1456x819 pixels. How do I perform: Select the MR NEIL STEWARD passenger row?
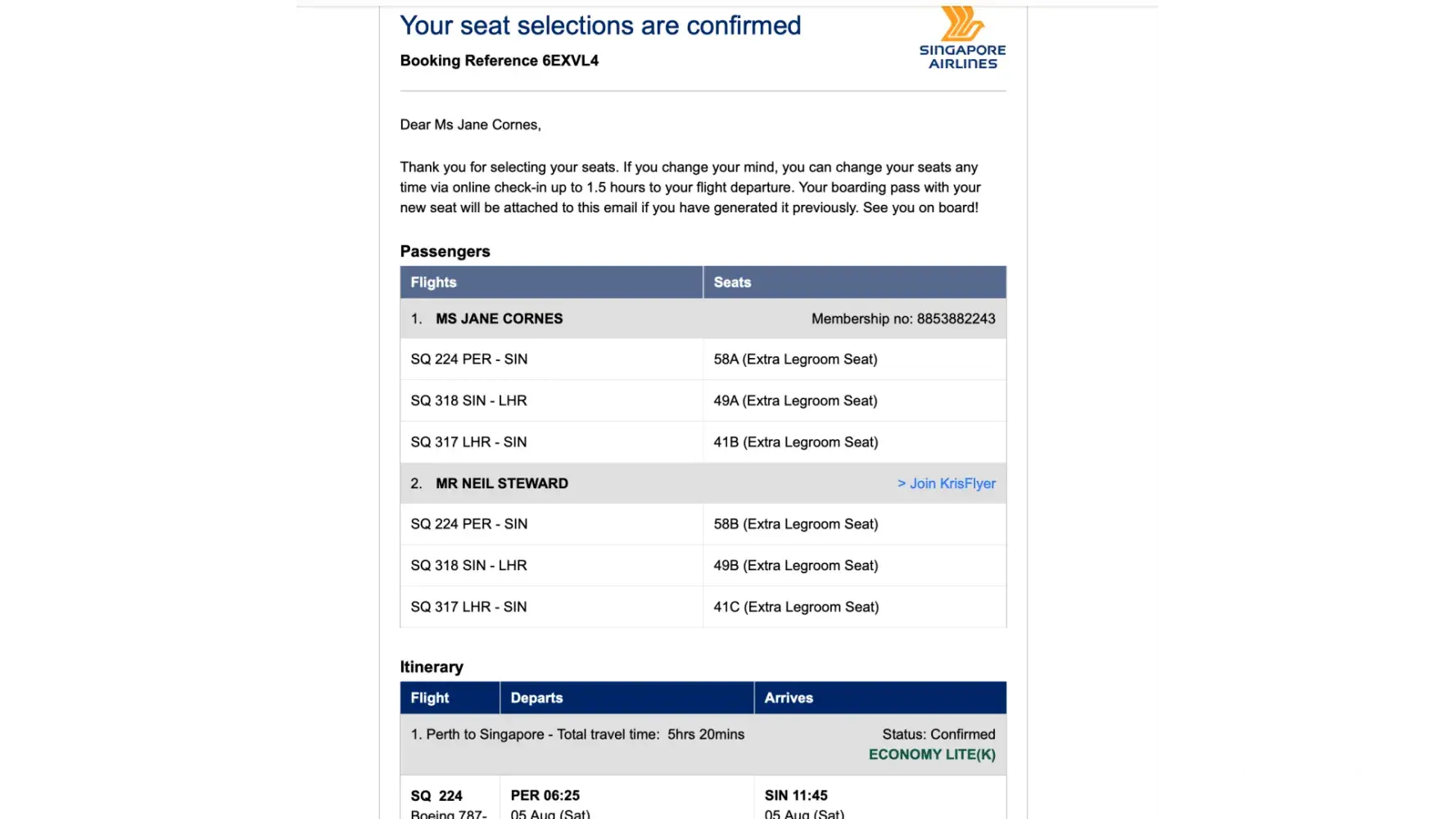click(501, 483)
